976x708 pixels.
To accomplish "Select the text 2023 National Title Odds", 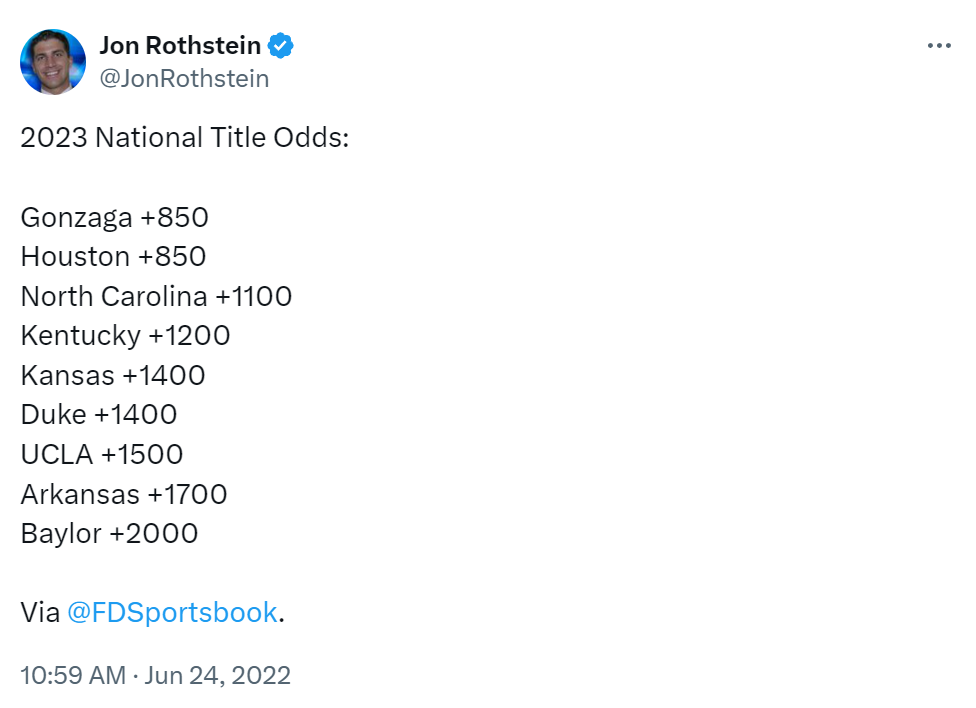I will (183, 137).
